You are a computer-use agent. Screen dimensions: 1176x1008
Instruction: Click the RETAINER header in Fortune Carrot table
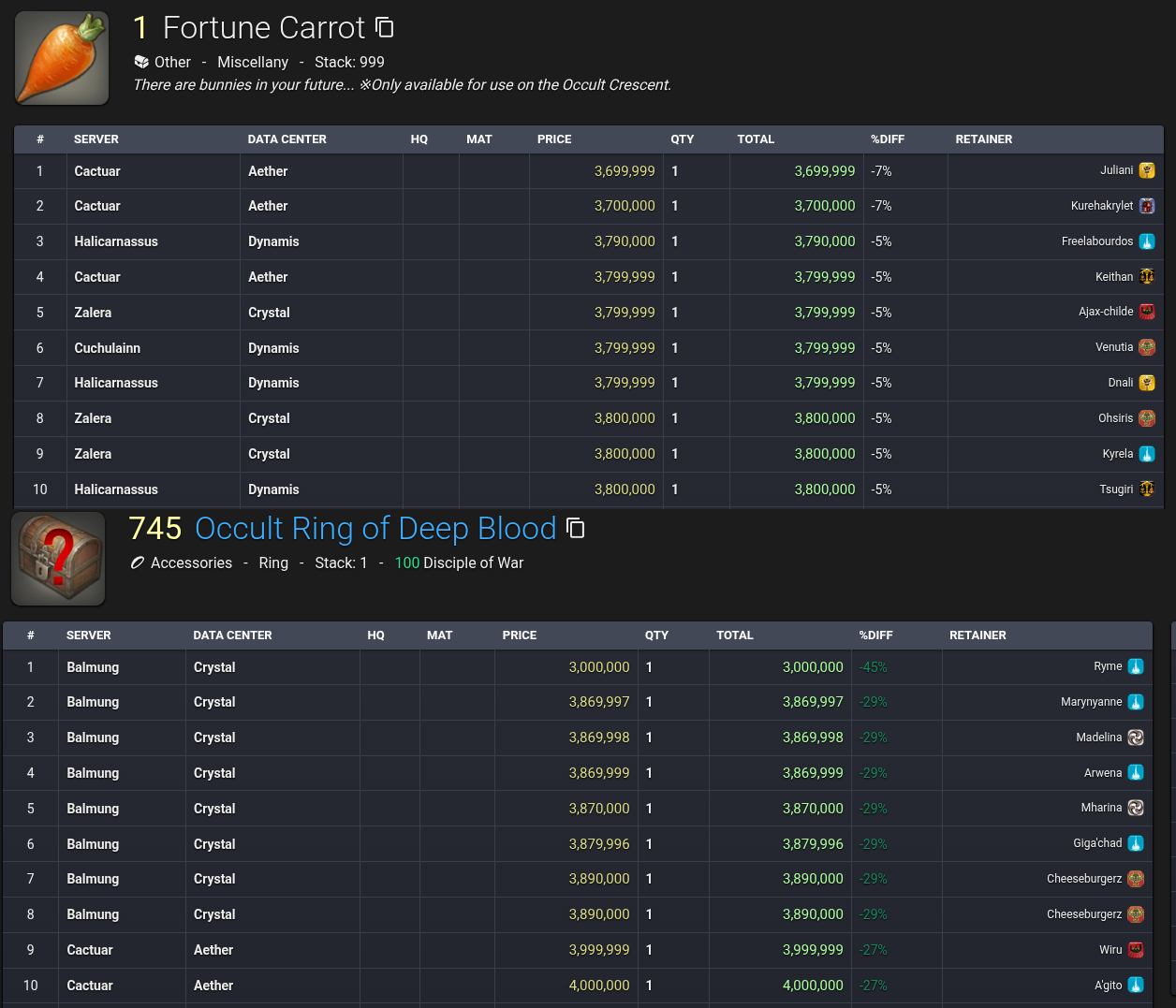[x=983, y=139]
